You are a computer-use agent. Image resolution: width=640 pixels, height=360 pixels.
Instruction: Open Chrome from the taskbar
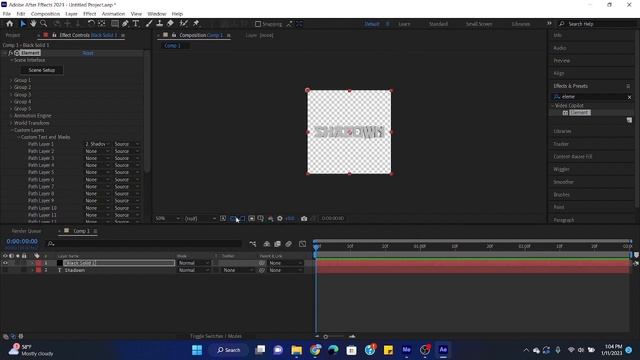[315, 350]
